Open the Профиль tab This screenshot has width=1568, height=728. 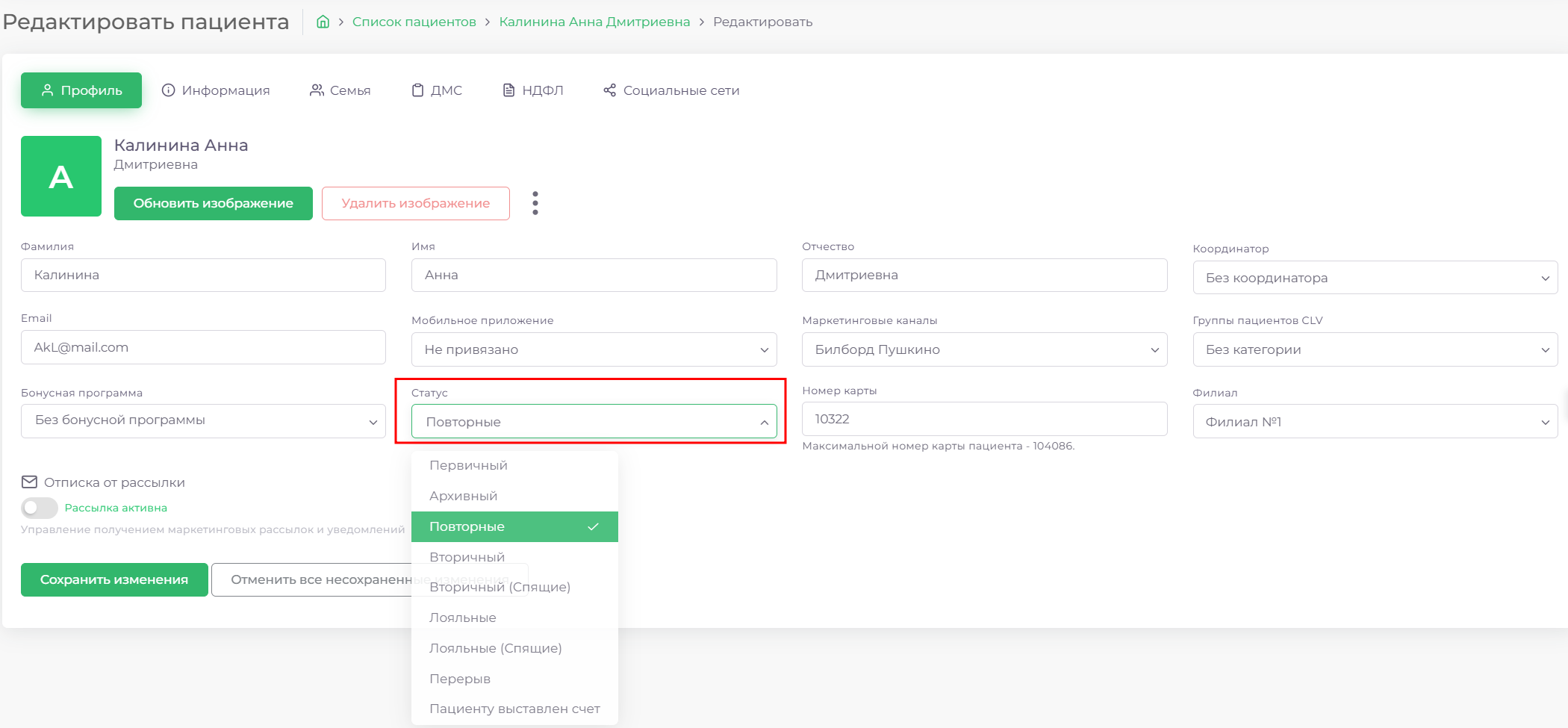pyautogui.click(x=81, y=90)
